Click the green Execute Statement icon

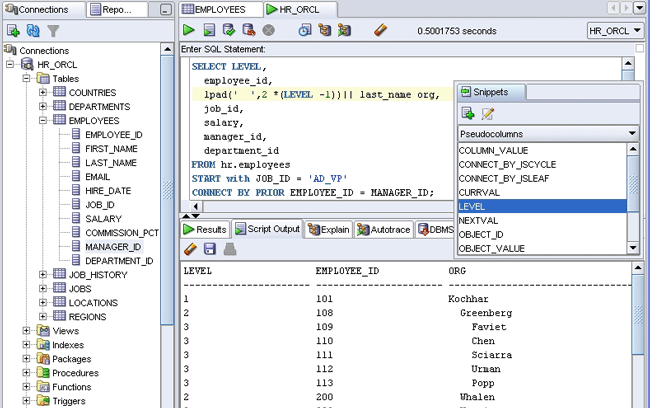[x=189, y=31]
